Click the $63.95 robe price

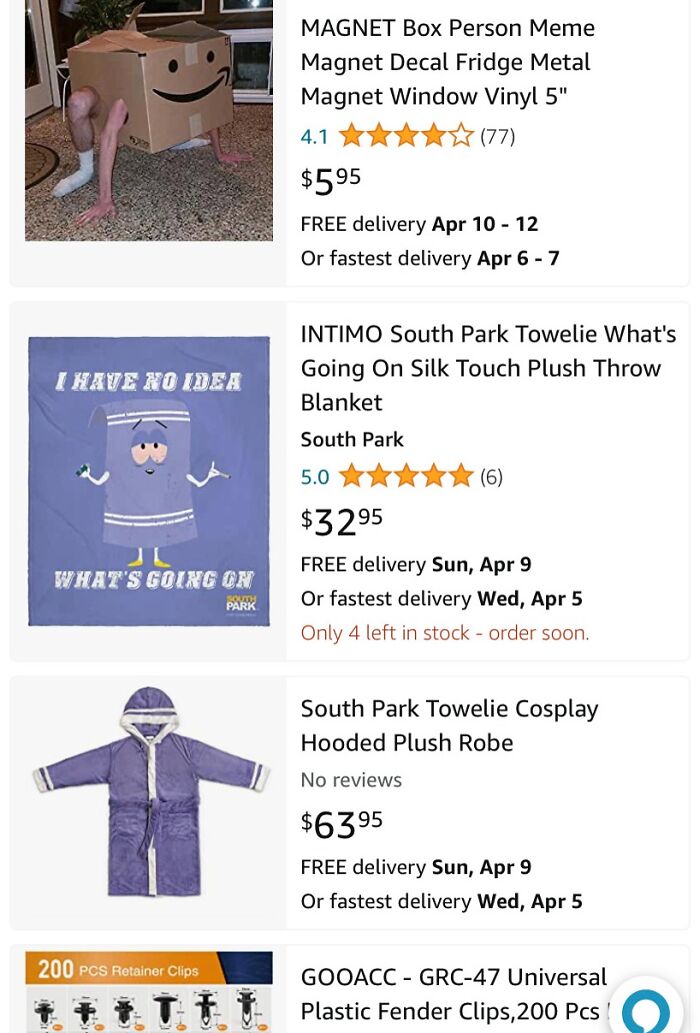coord(342,823)
